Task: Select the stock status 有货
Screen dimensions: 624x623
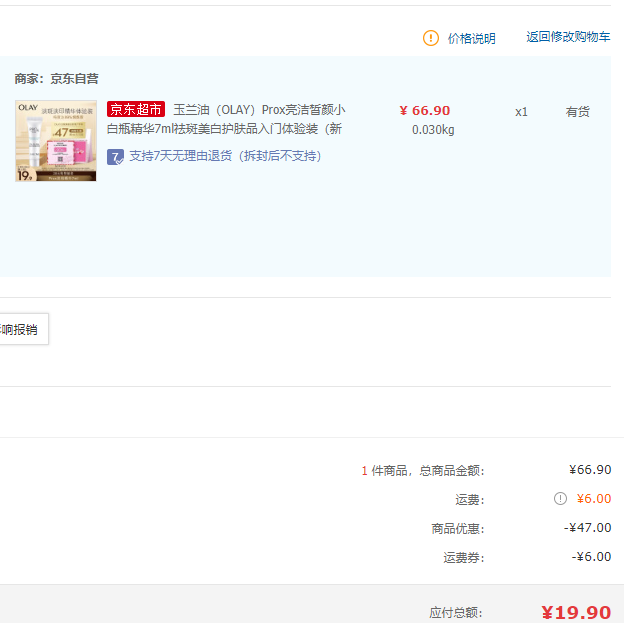Action: click(577, 111)
